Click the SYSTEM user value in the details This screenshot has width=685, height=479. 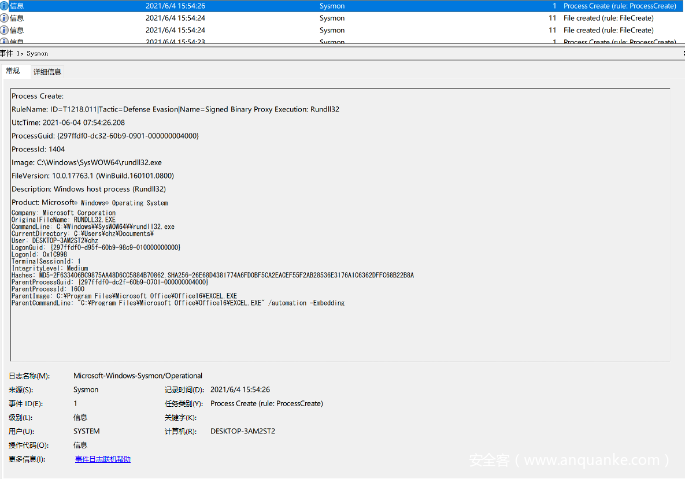pyautogui.click(x=87, y=431)
